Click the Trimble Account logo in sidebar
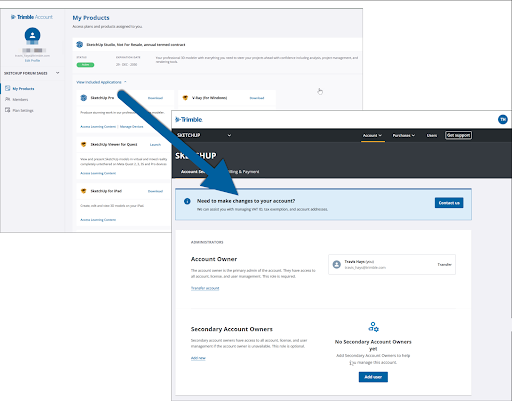Screen dimensions: 512x401 click(32, 17)
